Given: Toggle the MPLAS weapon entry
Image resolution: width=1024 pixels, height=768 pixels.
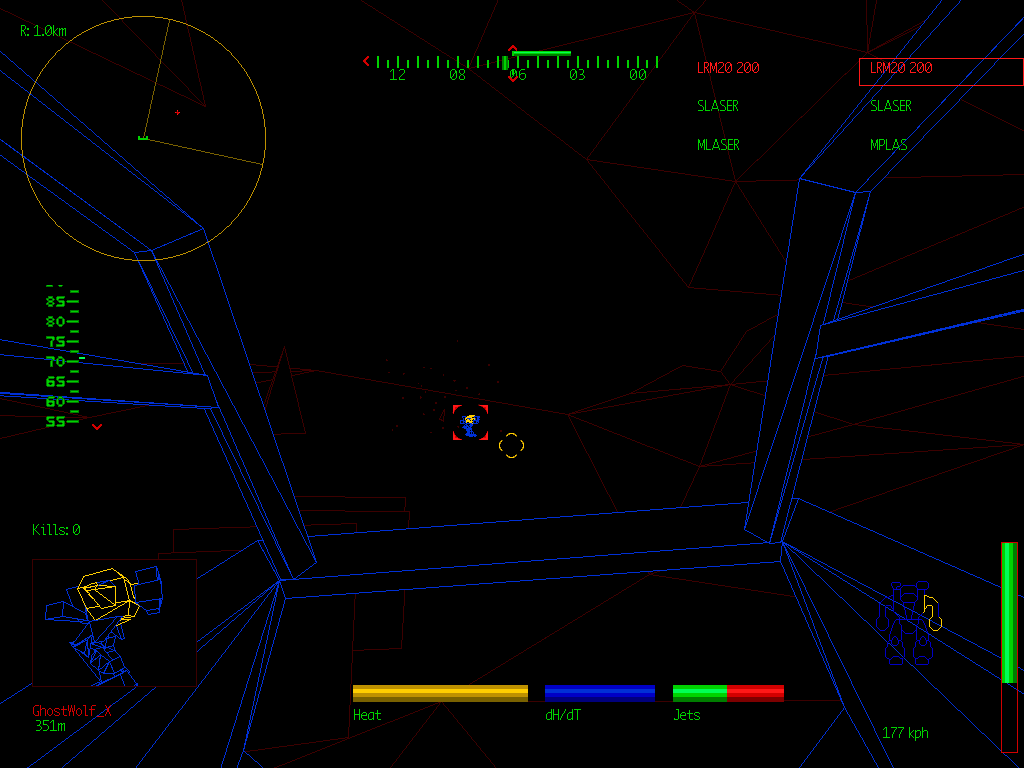Looking at the screenshot, I should tap(889, 145).
